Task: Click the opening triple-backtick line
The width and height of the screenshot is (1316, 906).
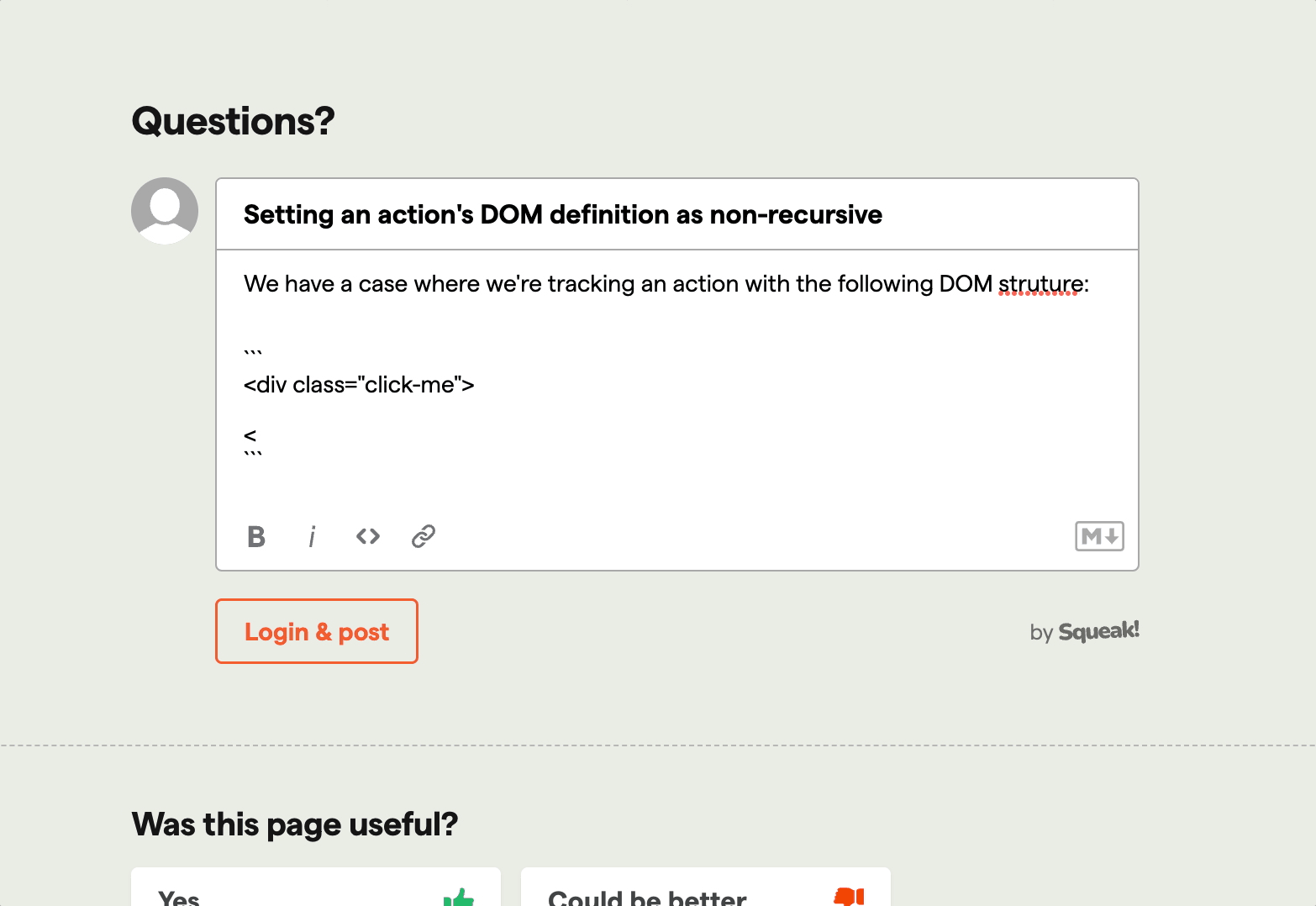Action: click(253, 353)
